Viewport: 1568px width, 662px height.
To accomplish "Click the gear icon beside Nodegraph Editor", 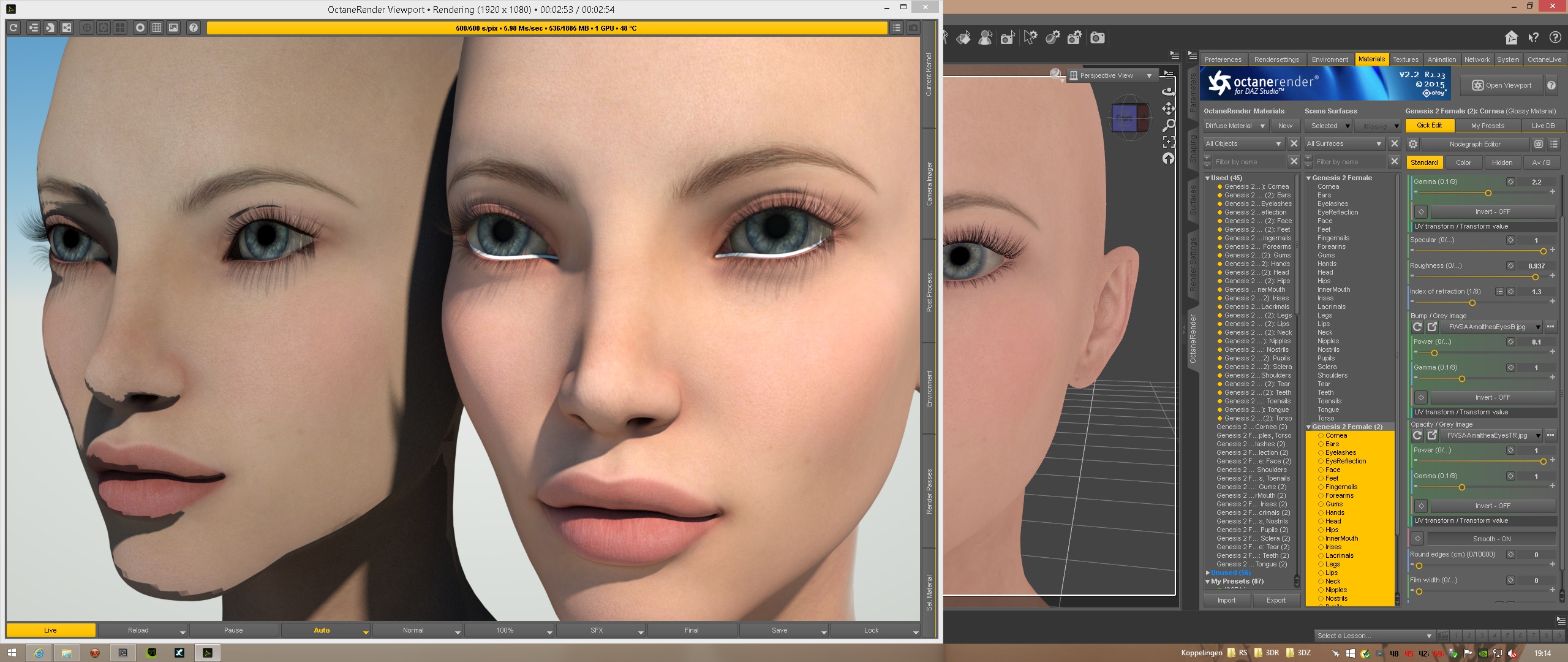I will tap(1413, 144).
